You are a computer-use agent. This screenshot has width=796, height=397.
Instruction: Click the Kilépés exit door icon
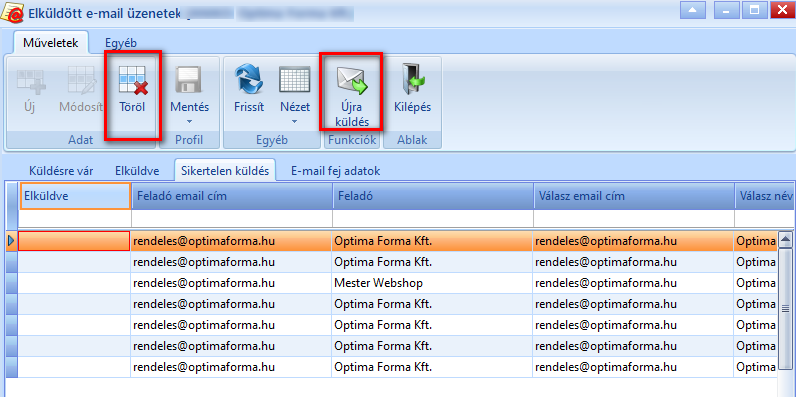tap(412, 80)
